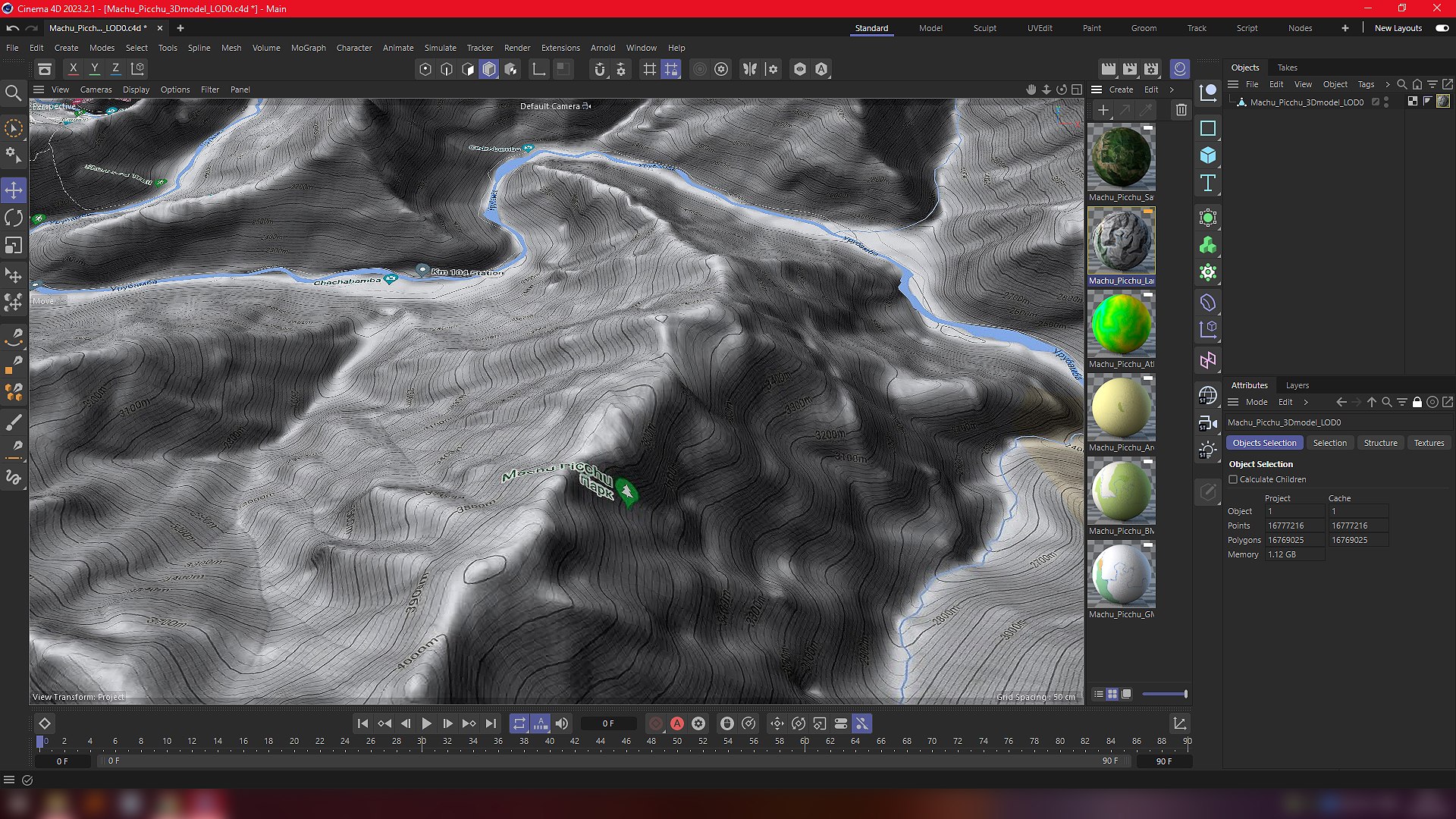Toggle Y axis lock
The height and width of the screenshot is (819, 1456).
pyautogui.click(x=95, y=68)
